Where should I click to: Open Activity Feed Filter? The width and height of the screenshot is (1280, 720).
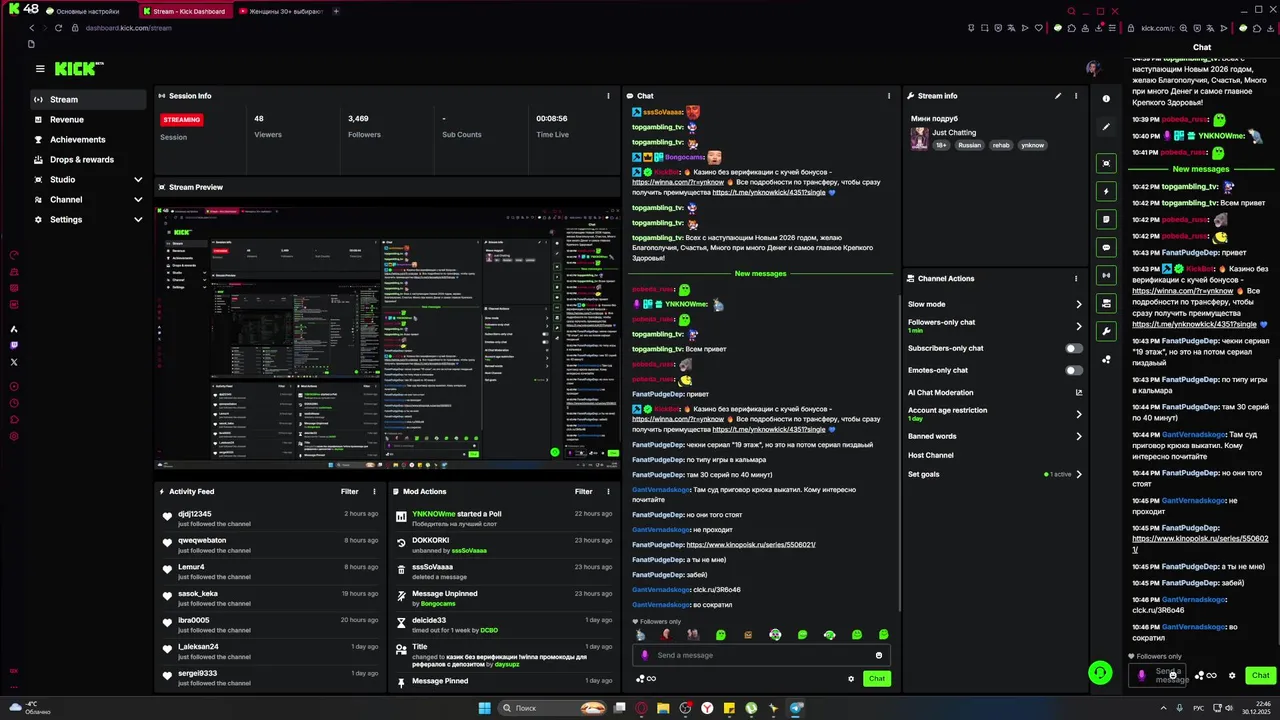(x=349, y=492)
